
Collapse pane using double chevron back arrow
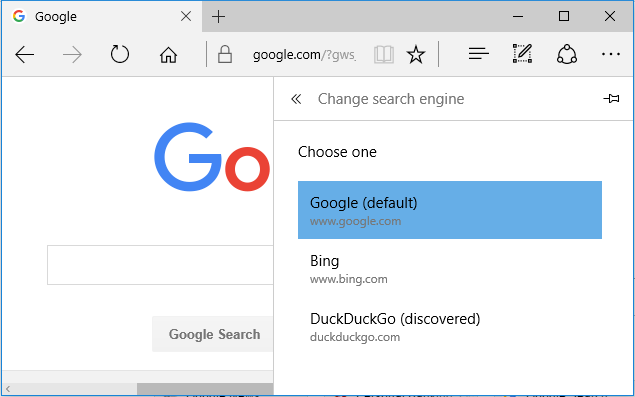tap(296, 99)
